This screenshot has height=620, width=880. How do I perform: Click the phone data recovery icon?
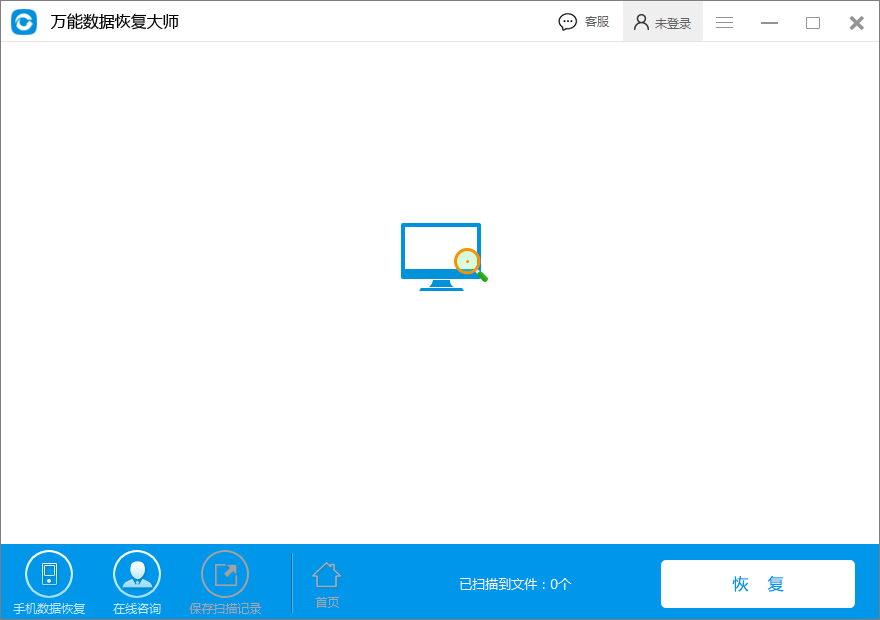pyautogui.click(x=49, y=574)
